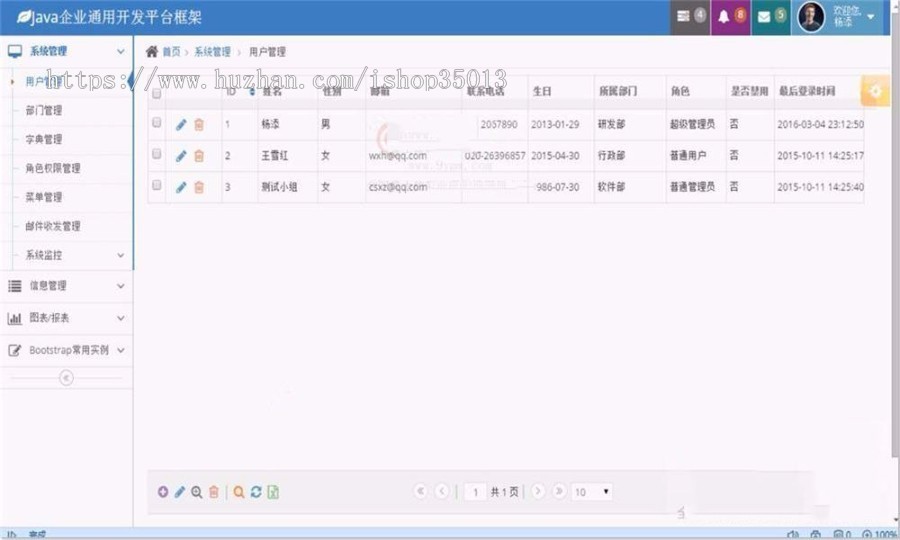
Task: Go to the previous page of the table
Action: tap(442, 491)
